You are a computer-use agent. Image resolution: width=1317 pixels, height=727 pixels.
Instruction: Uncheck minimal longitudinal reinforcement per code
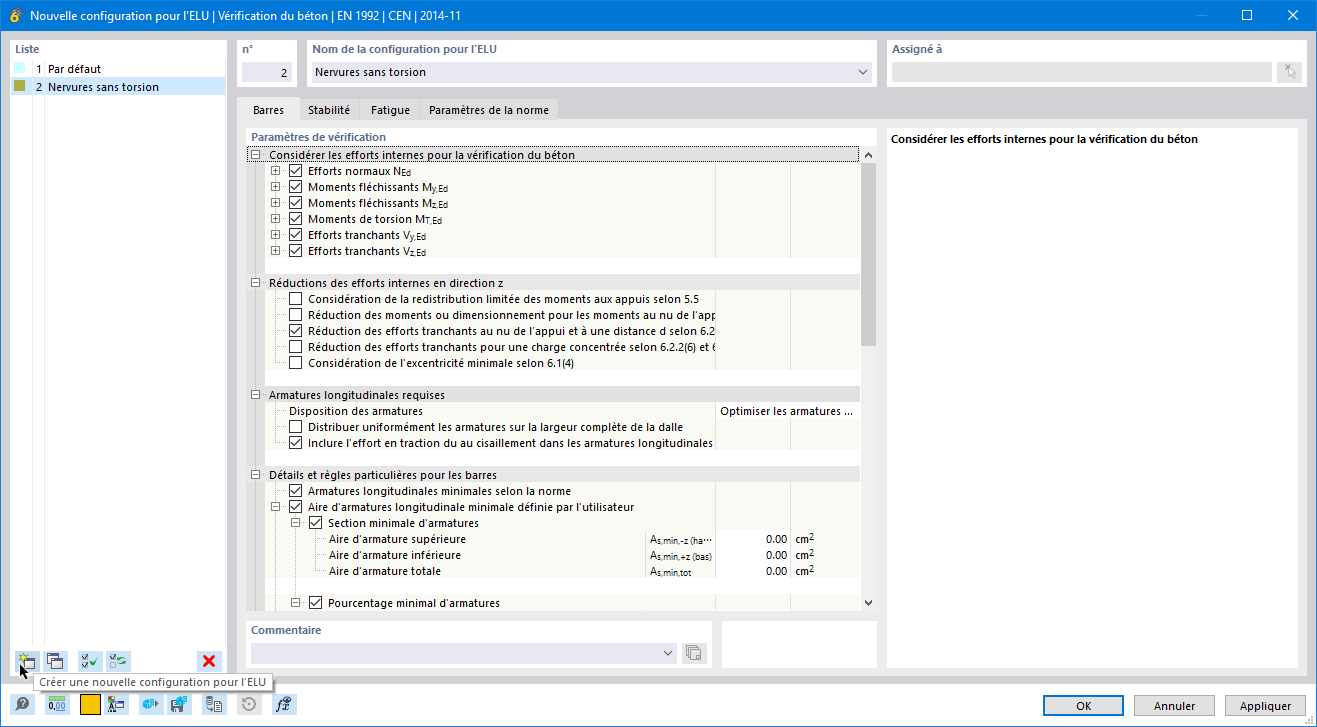(296, 490)
